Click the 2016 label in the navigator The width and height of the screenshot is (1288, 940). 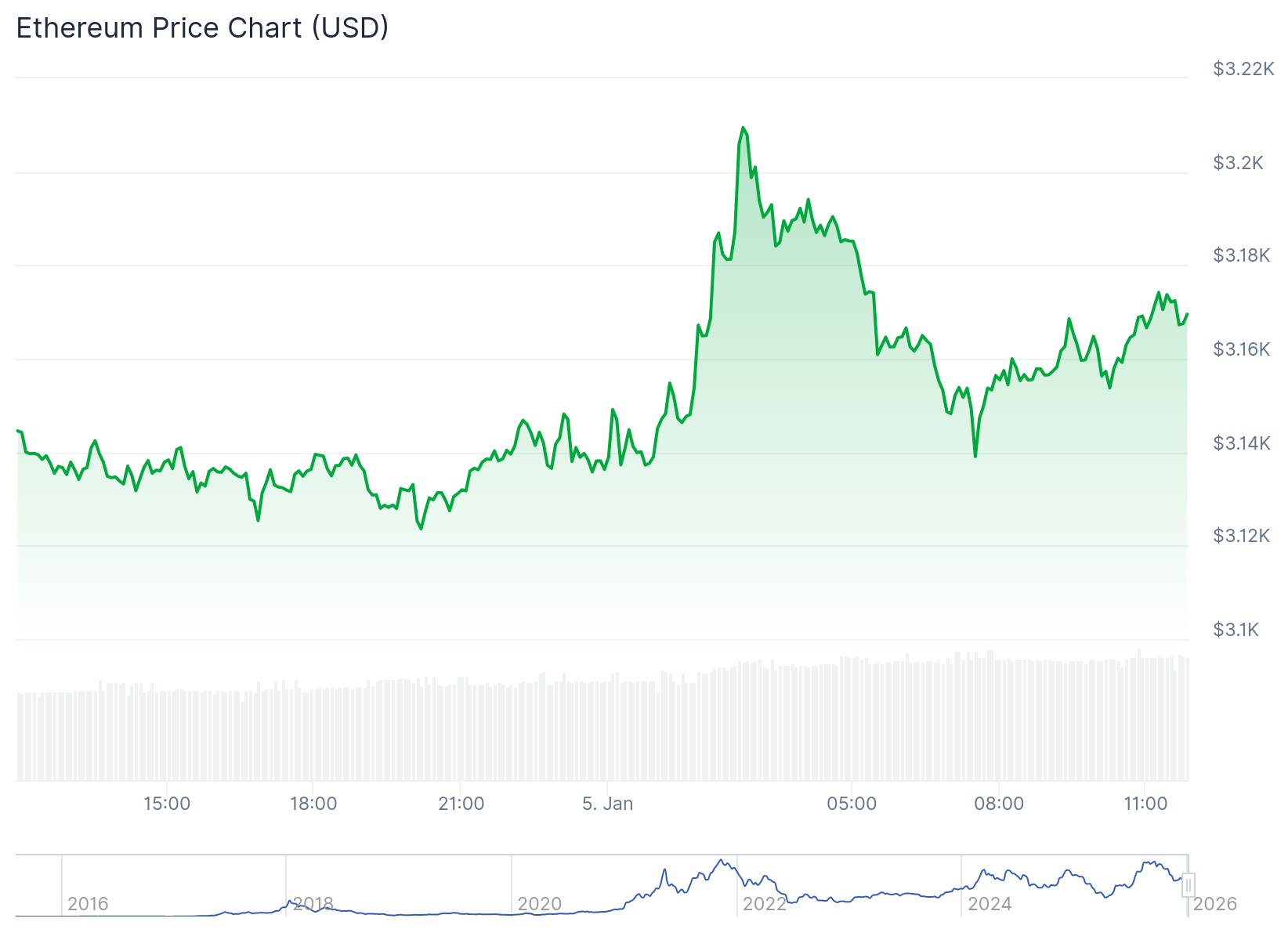point(88,904)
